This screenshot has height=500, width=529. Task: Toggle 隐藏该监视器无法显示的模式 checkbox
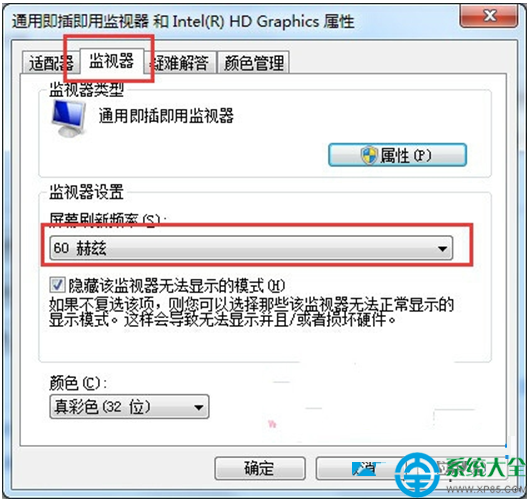click(x=57, y=285)
